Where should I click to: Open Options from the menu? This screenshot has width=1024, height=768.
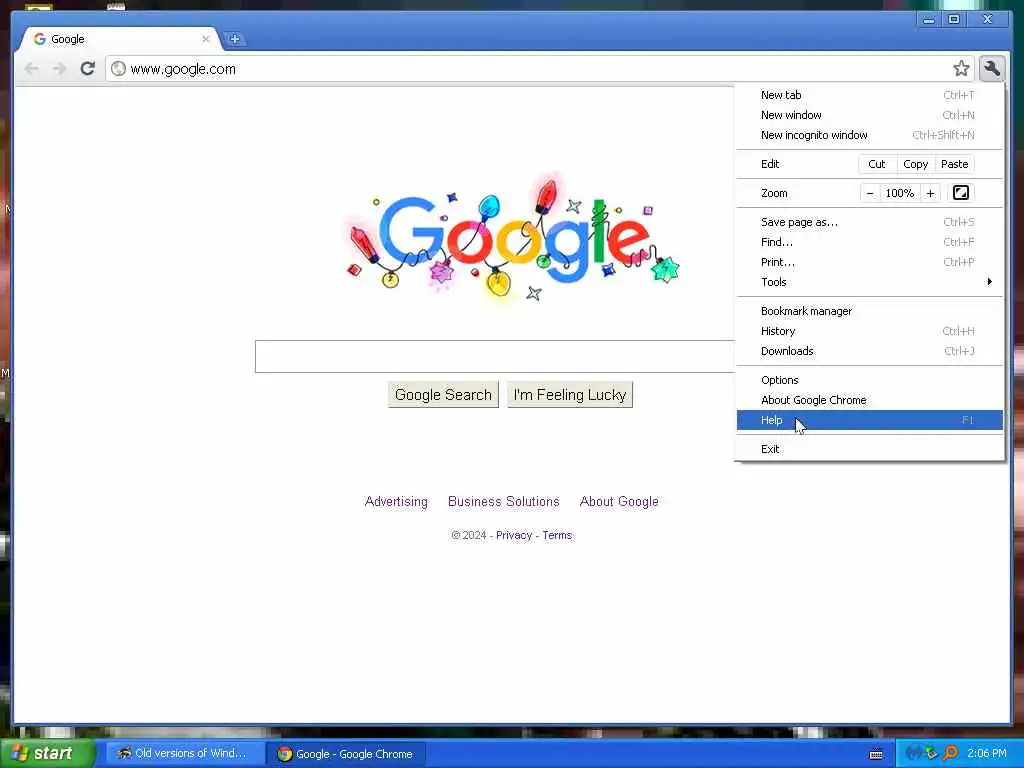click(869, 380)
